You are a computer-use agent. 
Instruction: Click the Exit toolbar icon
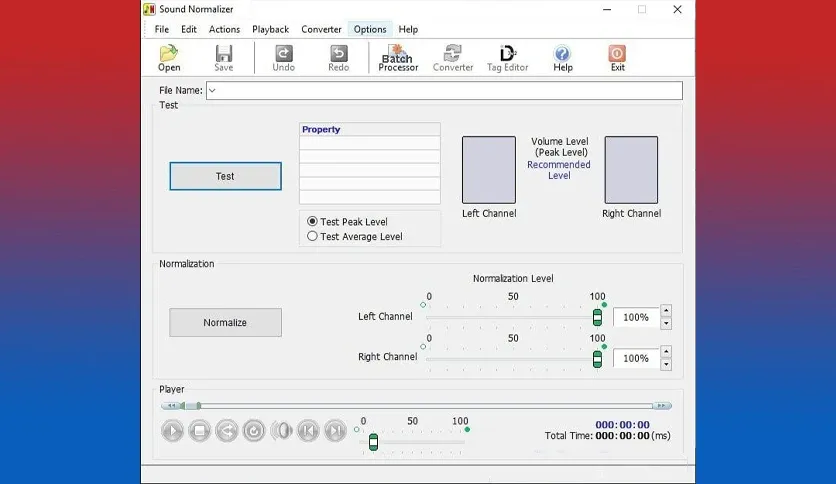pyautogui.click(x=617, y=58)
